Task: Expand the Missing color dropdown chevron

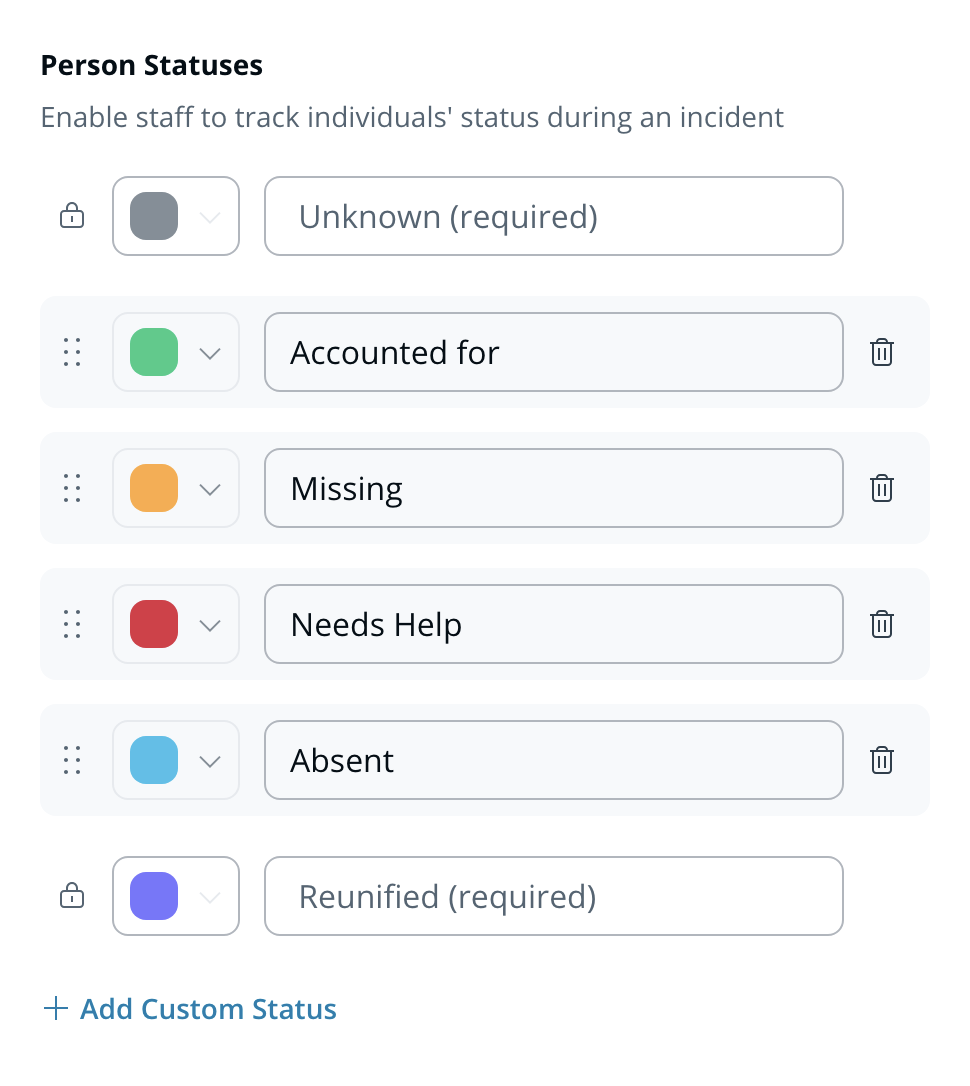Action: (209, 489)
